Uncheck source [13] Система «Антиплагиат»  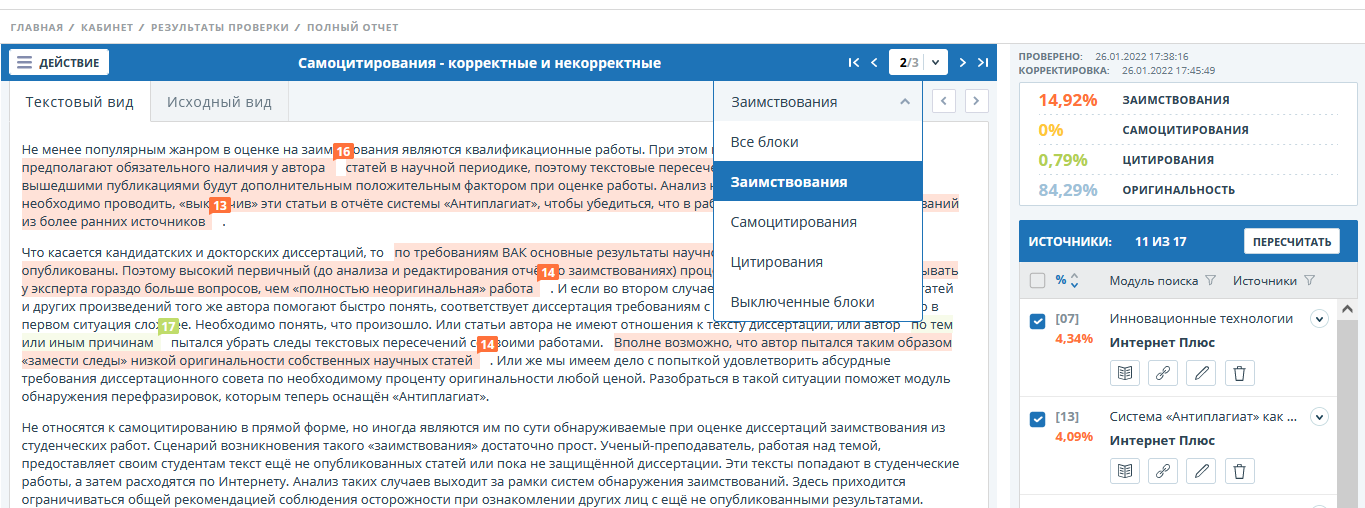pos(1038,419)
